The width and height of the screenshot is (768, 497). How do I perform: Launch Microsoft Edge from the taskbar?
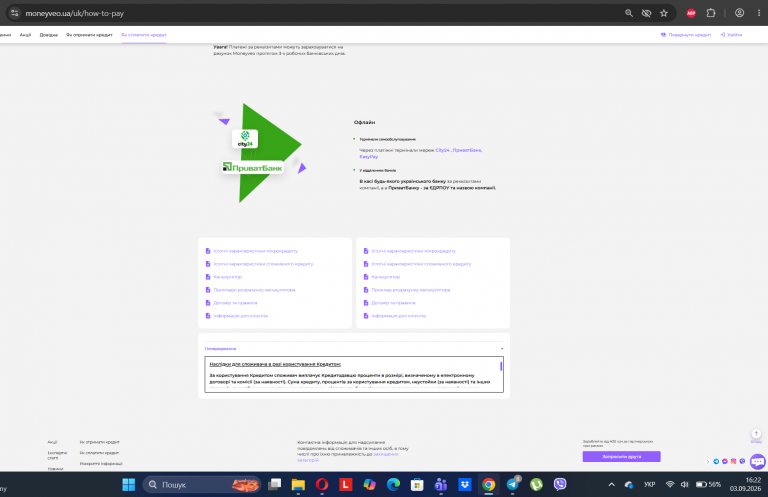coord(393,485)
